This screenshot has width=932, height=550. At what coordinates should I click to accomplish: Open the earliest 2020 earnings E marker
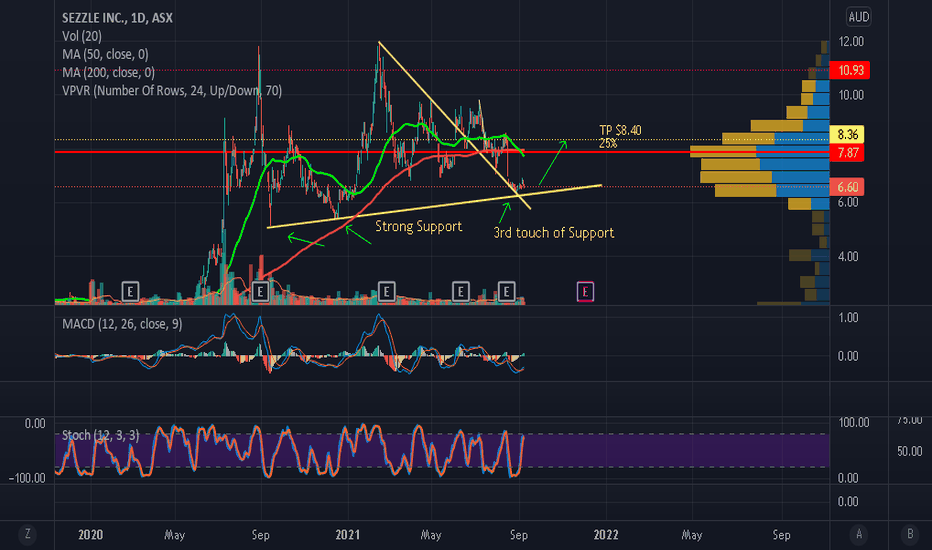point(130,291)
